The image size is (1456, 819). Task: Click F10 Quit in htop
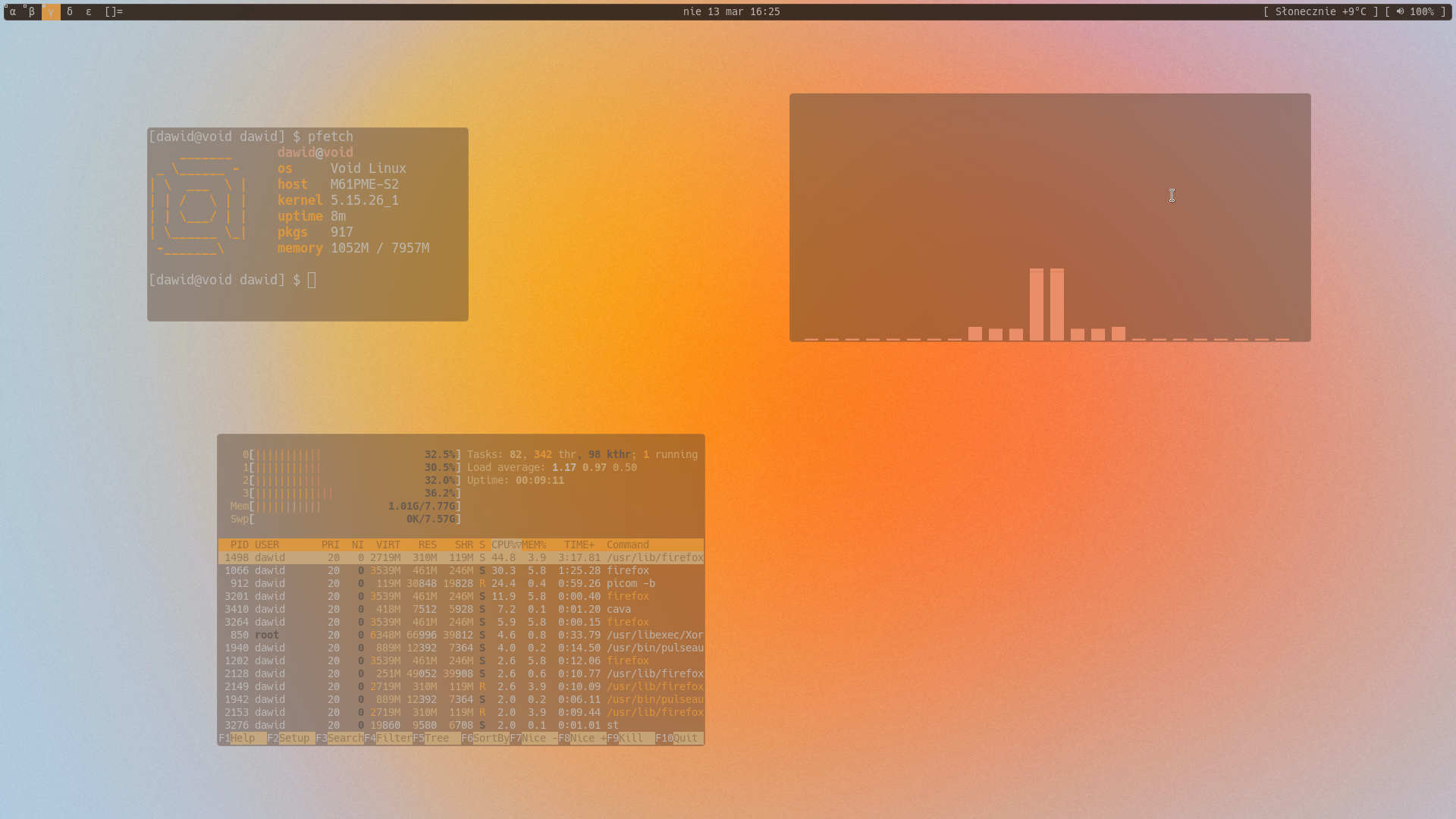pos(679,738)
